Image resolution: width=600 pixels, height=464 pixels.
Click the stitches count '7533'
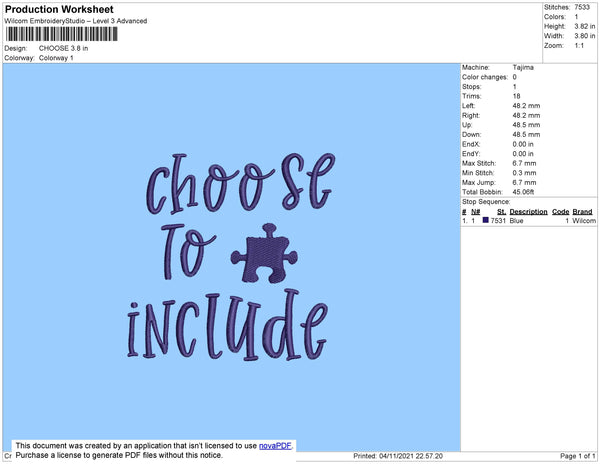(582, 7)
